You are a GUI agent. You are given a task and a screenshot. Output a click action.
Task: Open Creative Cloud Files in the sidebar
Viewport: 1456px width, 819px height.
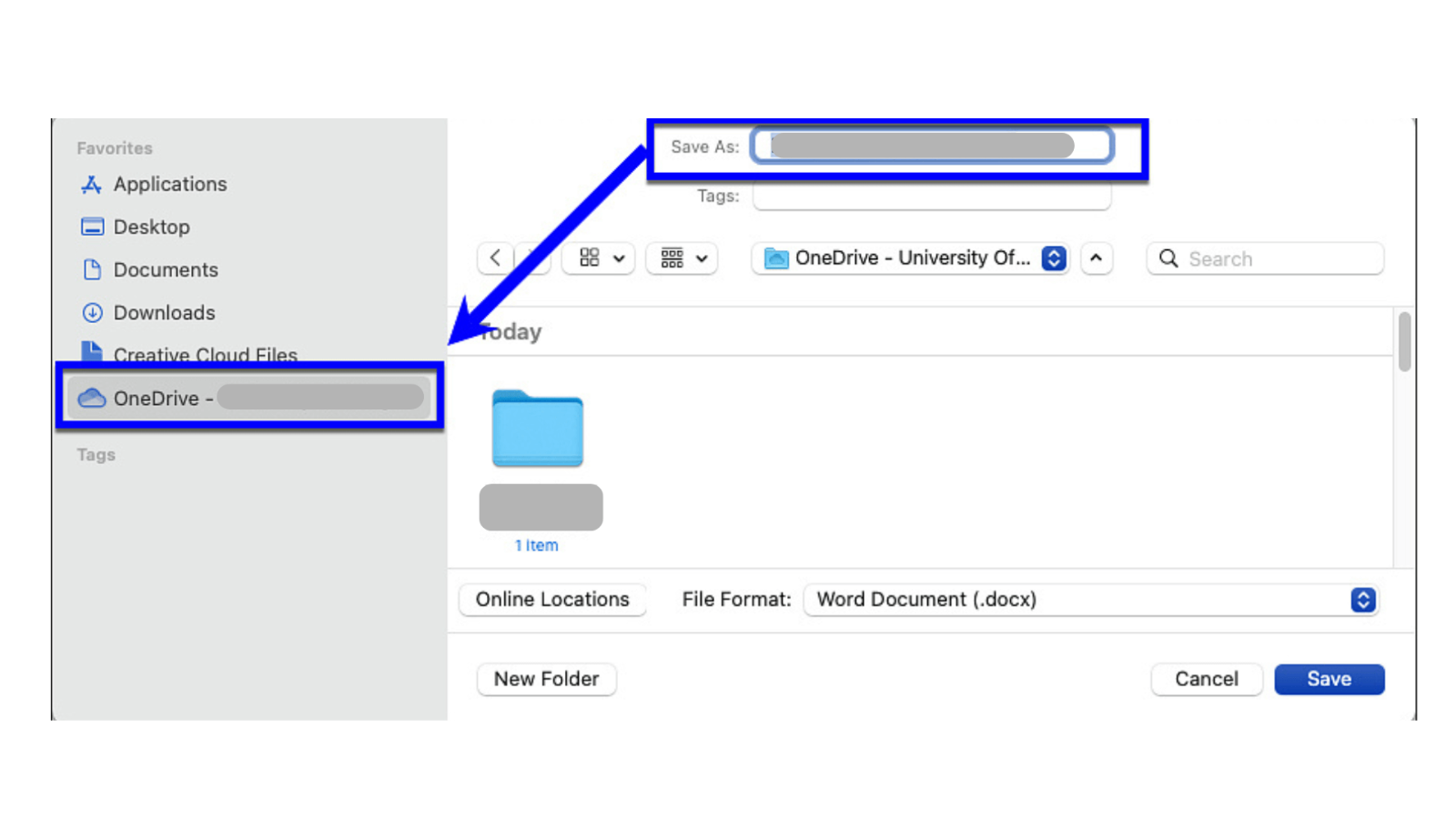tap(205, 355)
